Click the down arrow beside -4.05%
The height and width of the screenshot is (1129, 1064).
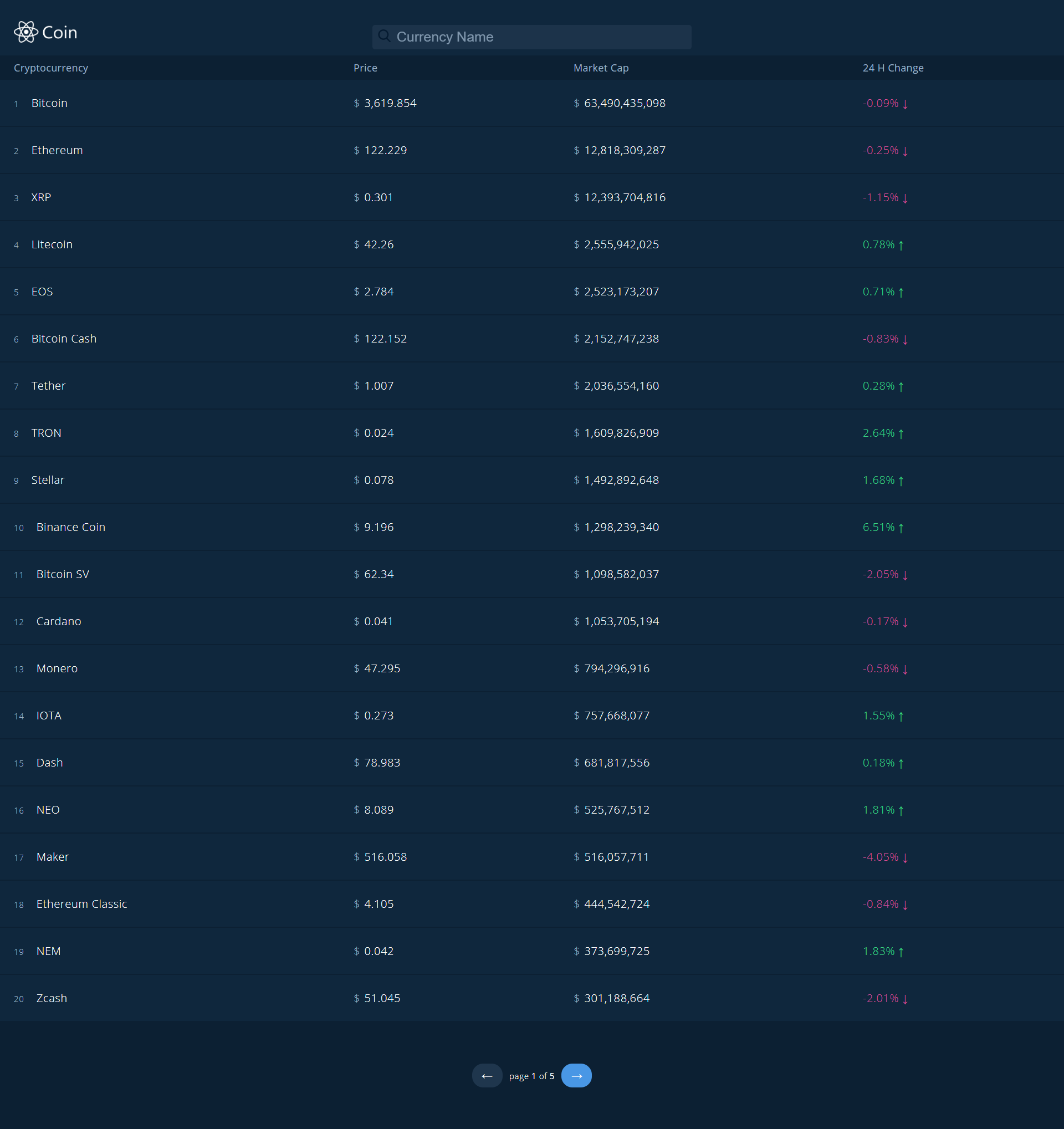click(x=905, y=858)
